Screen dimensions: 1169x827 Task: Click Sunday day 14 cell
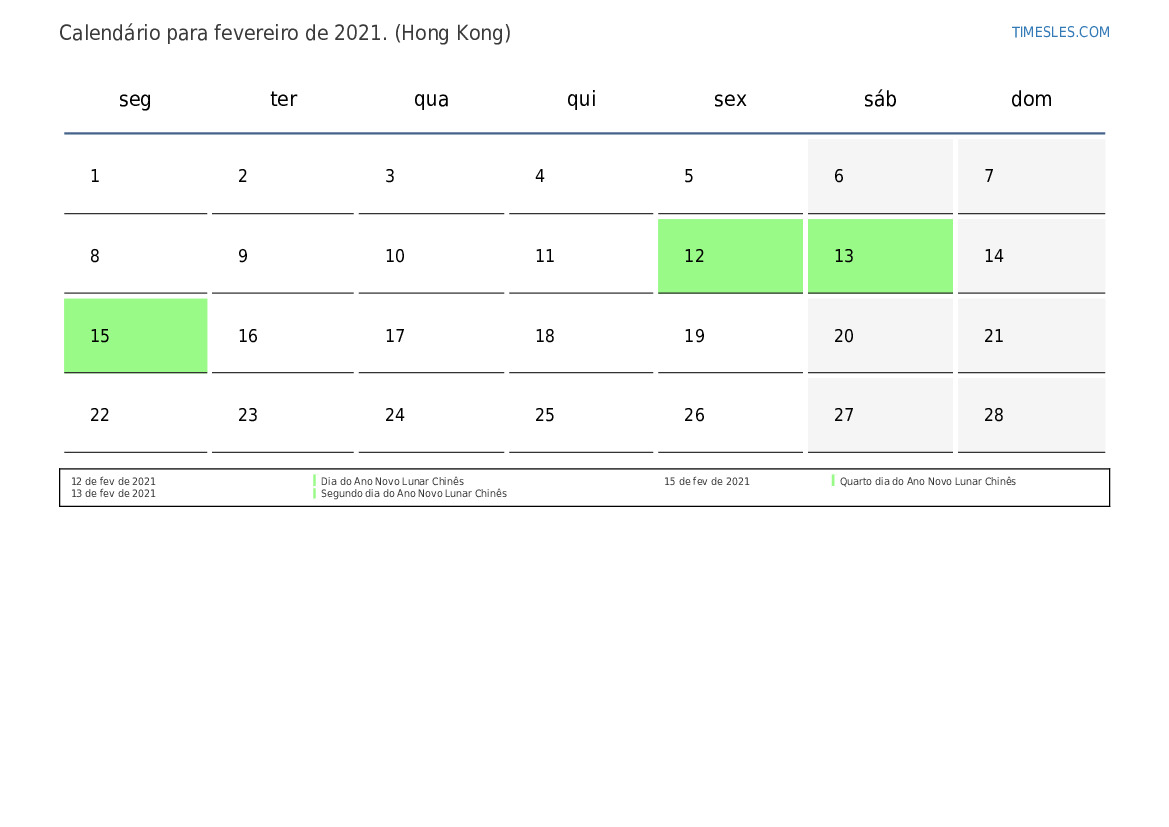coord(1031,256)
